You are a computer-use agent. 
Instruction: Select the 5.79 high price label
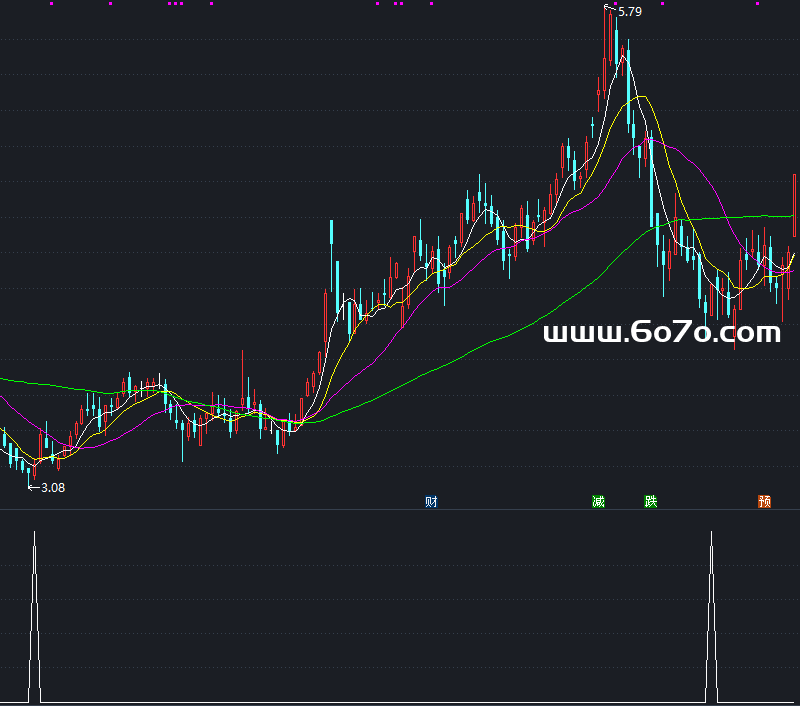coord(630,12)
